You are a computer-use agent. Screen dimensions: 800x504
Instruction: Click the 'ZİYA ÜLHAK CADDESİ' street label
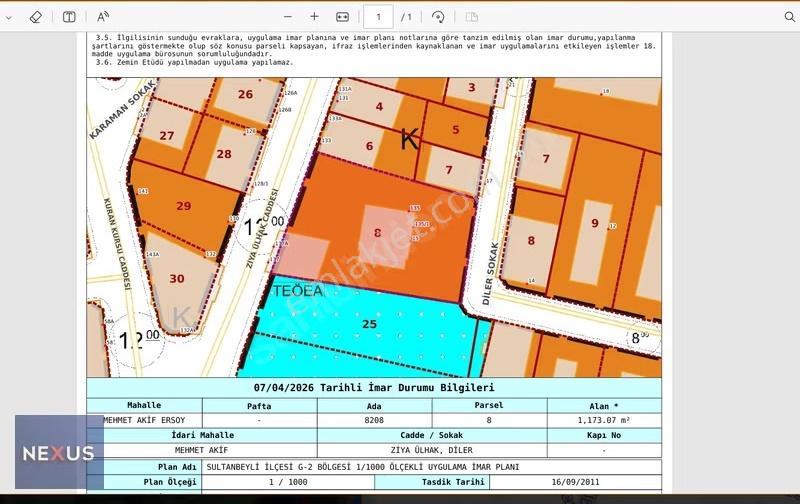coord(263,228)
